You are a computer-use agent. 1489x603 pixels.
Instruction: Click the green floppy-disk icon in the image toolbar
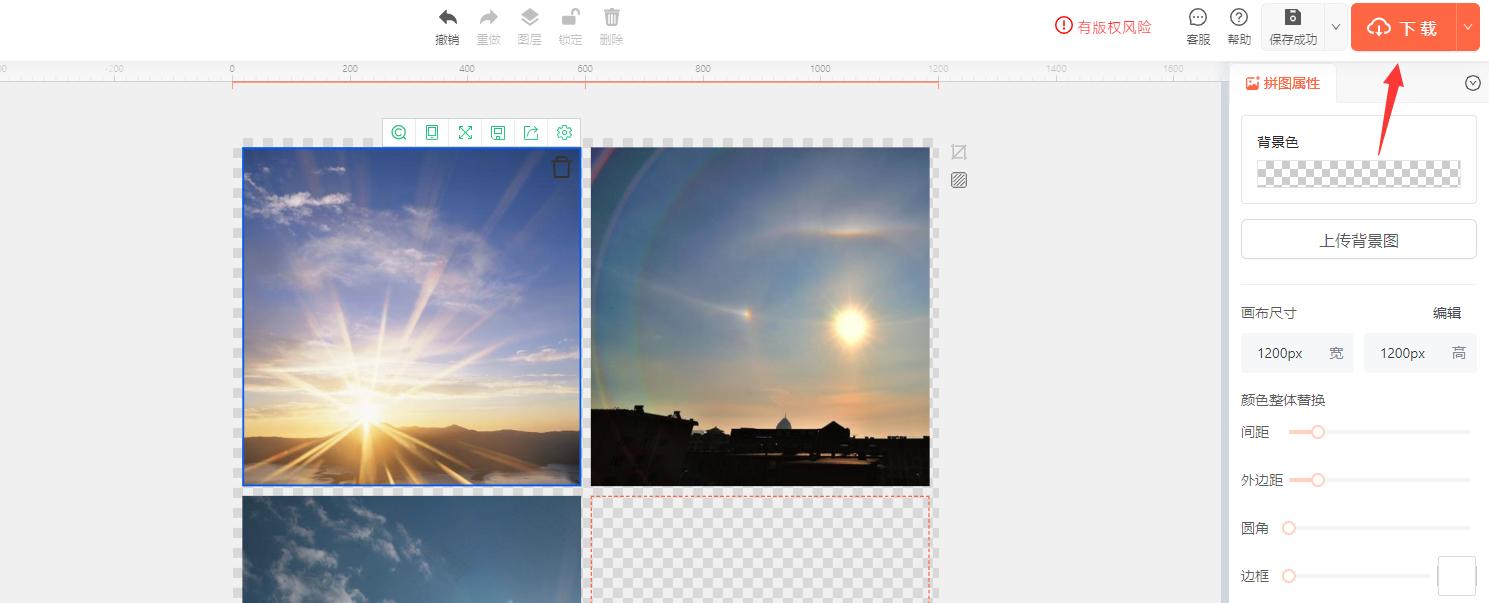click(x=498, y=133)
